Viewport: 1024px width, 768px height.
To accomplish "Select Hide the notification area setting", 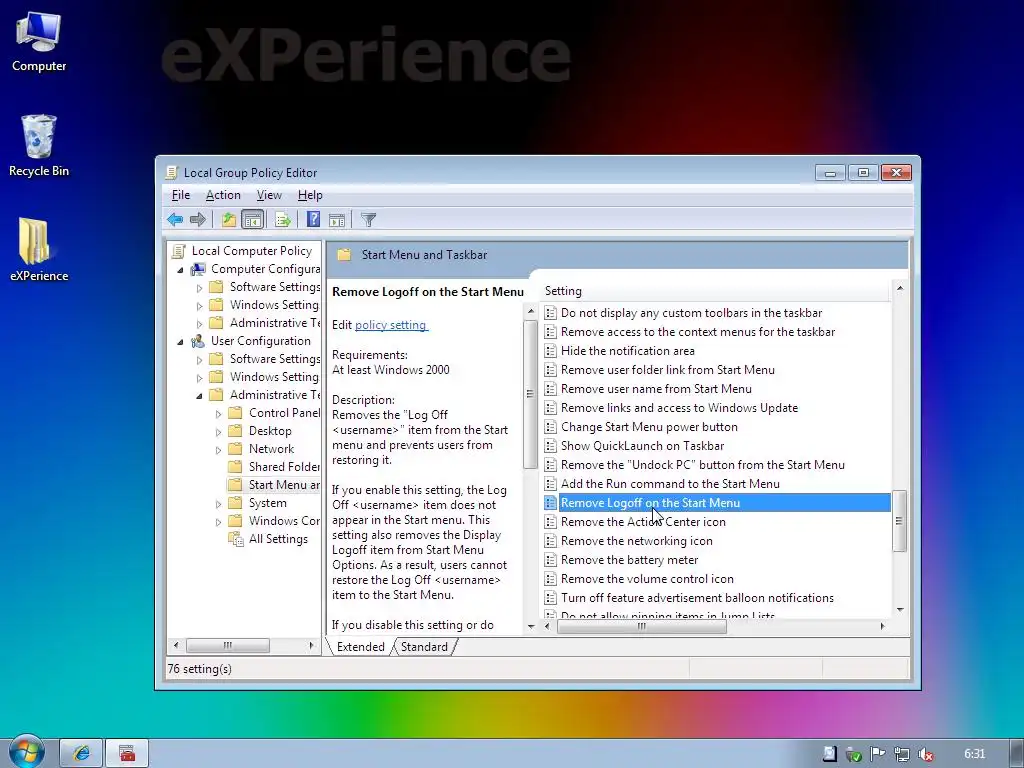I will [627, 351].
